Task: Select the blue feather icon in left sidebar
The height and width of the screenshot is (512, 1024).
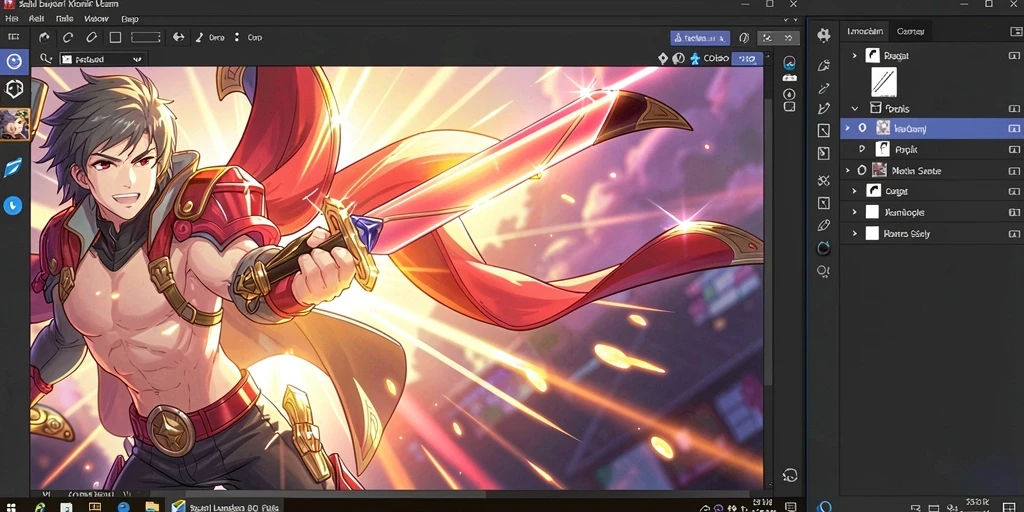Action: pyautogui.click(x=13, y=168)
